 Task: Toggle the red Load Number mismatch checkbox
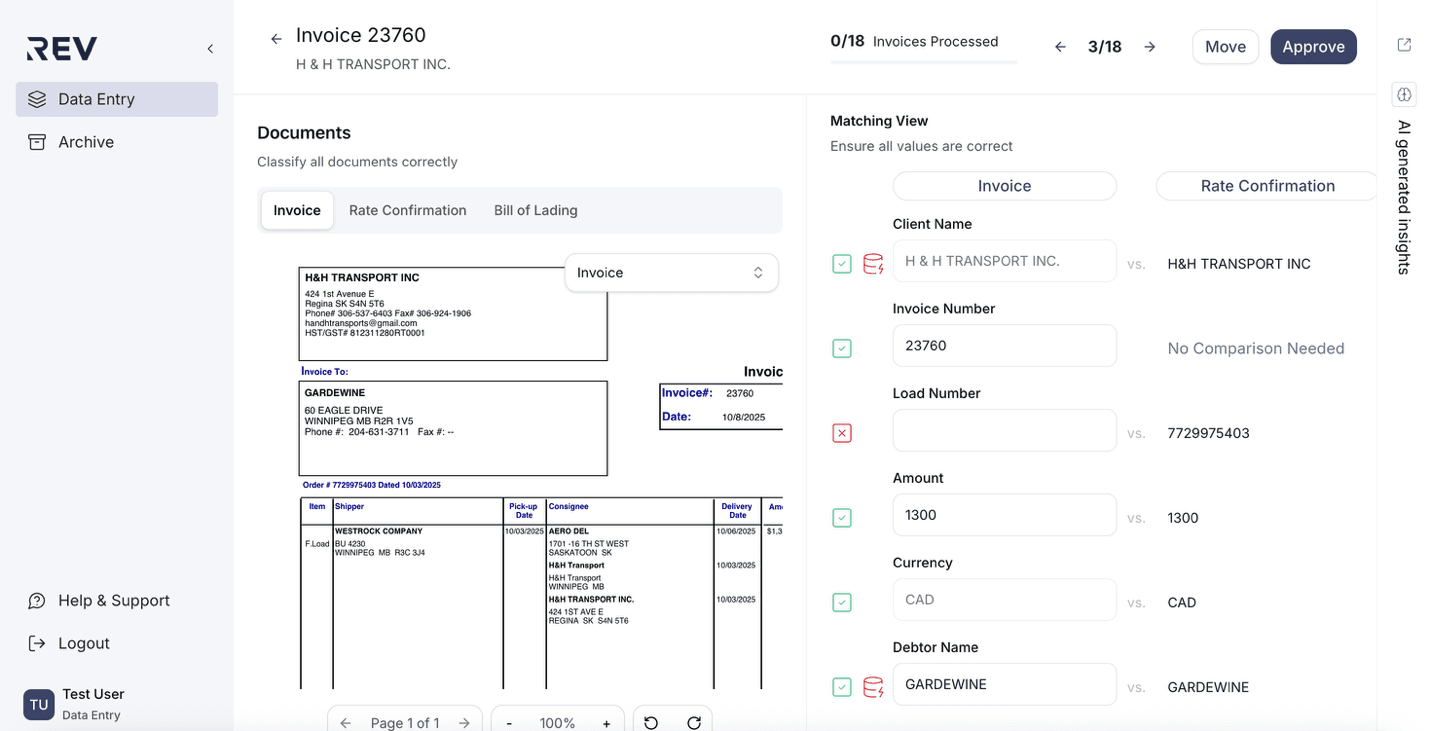click(x=842, y=433)
